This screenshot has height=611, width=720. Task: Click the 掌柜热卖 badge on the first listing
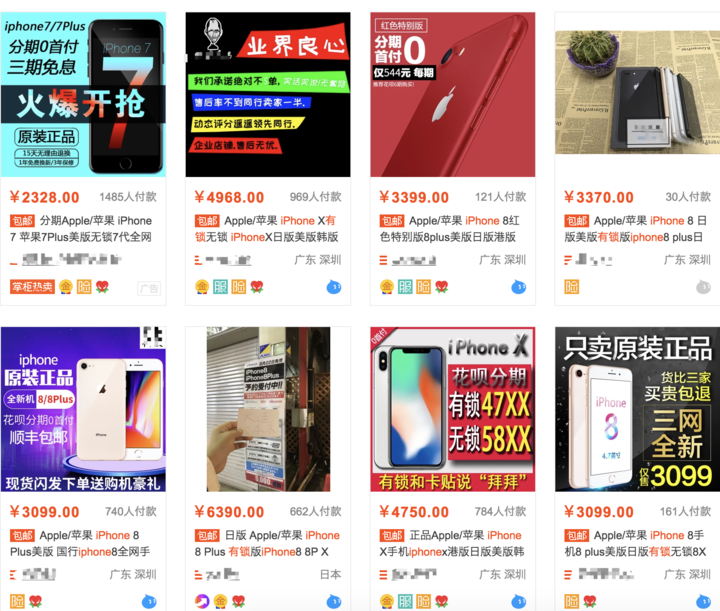pyautogui.click(x=32, y=287)
